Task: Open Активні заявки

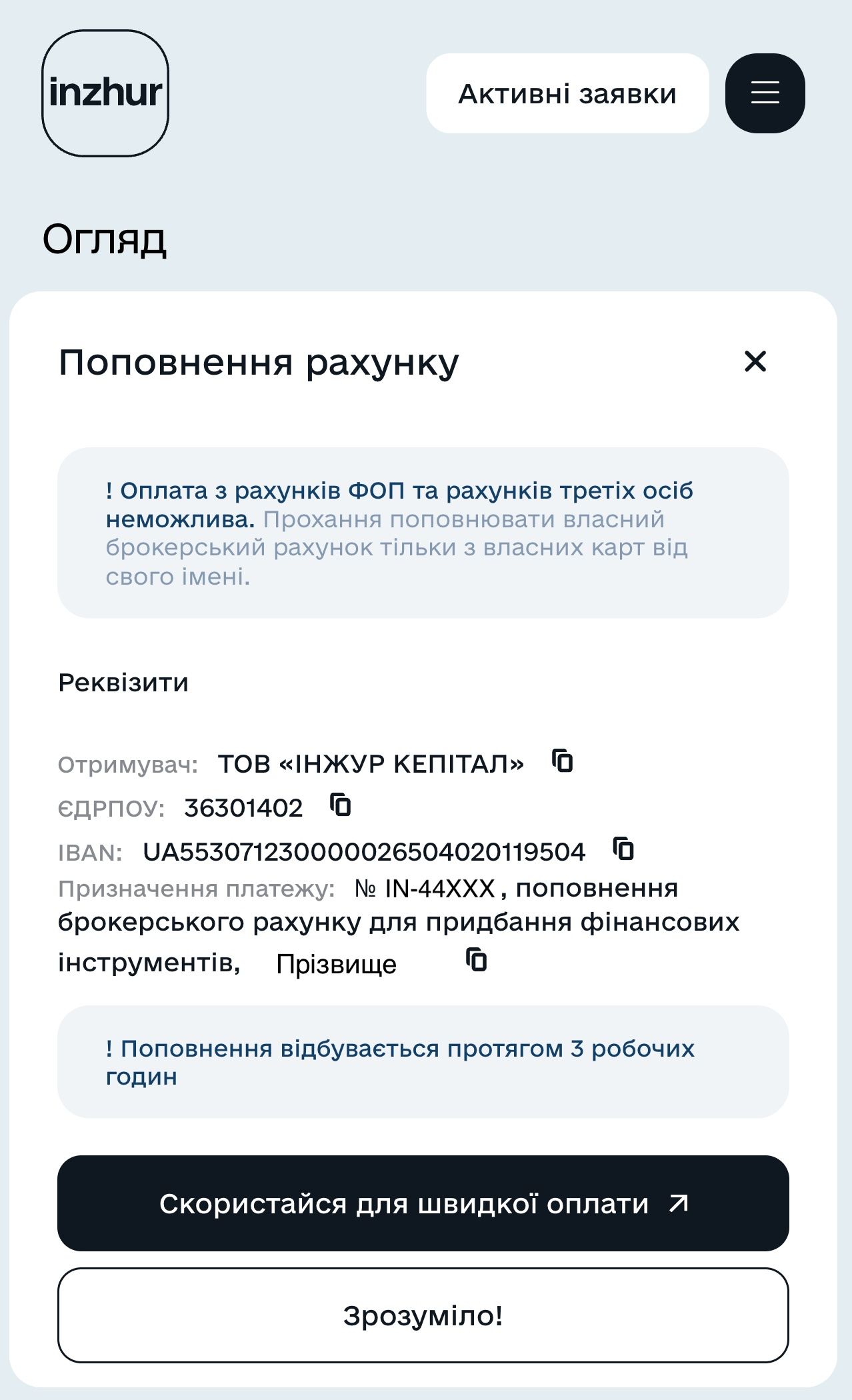Action: (x=567, y=93)
